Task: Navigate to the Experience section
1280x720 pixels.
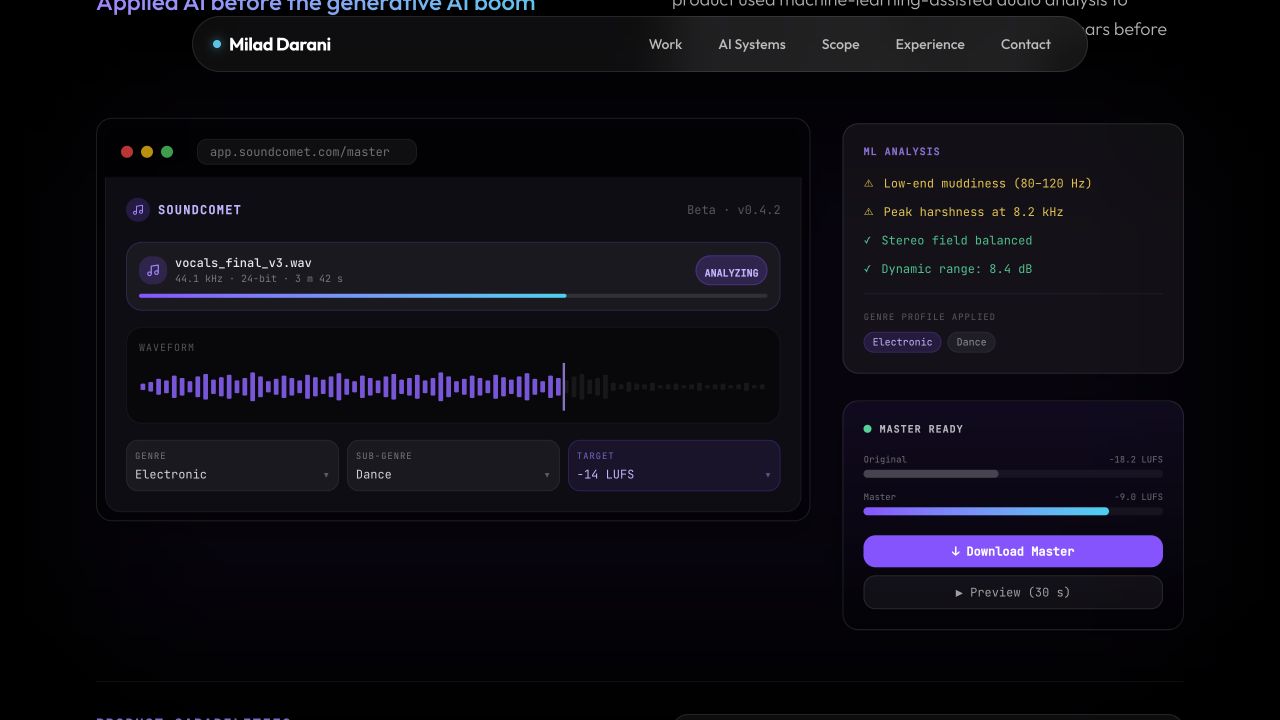Action: point(930,44)
